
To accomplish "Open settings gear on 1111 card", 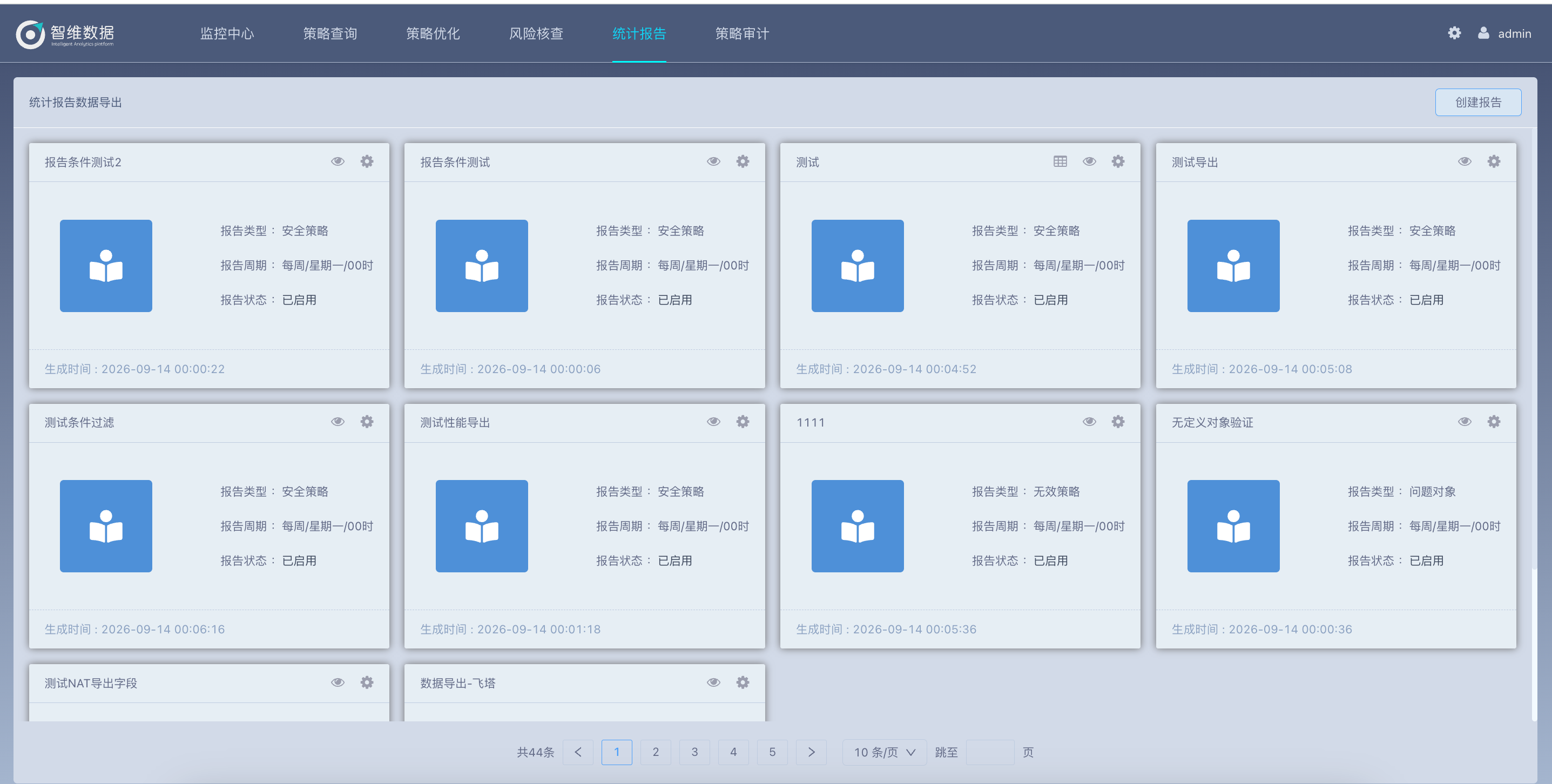I will tap(1118, 422).
